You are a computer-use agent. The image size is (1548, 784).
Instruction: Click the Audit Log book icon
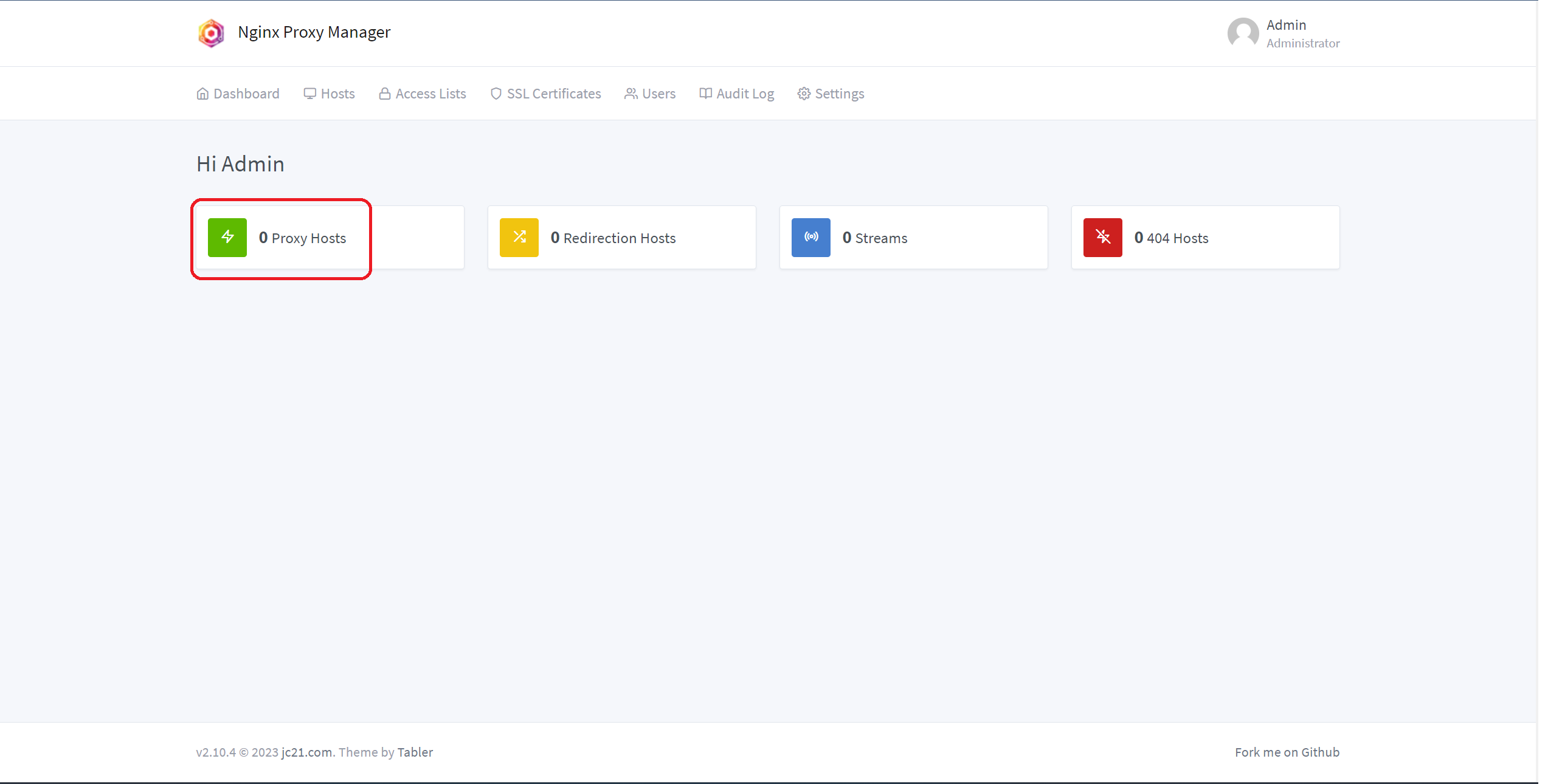[x=705, y=94]
